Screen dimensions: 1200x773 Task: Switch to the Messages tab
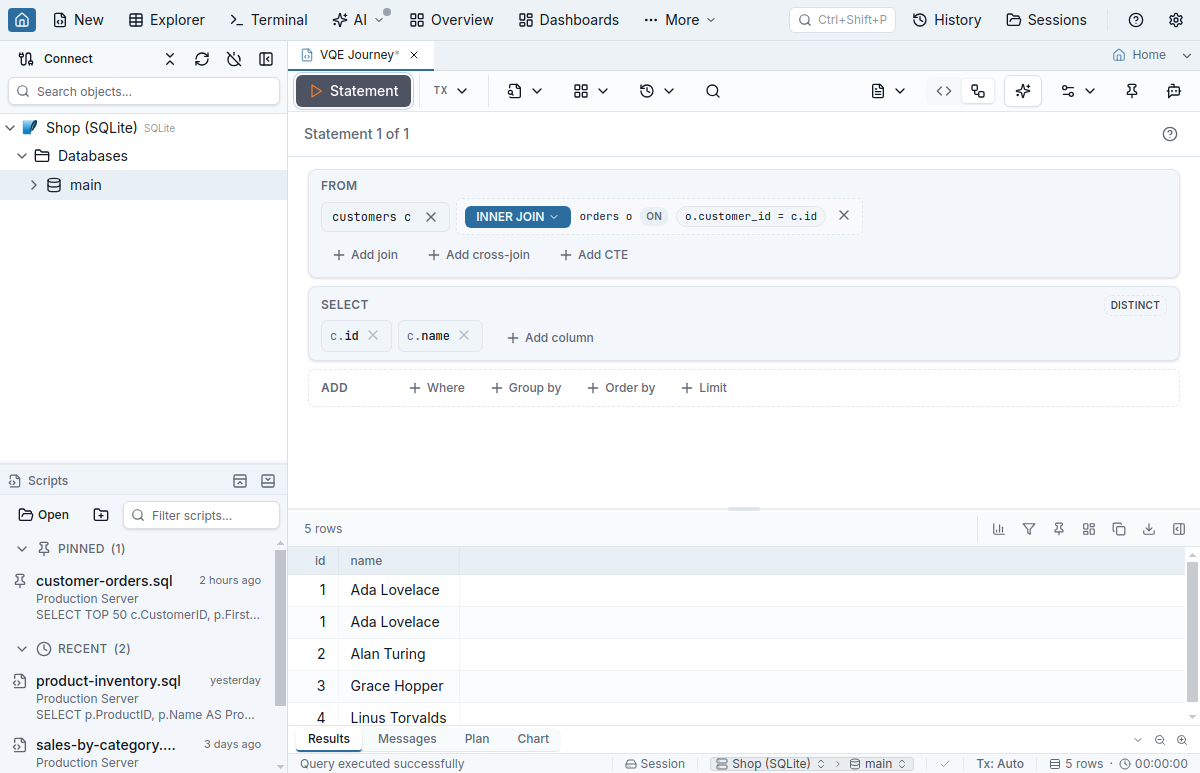(x=407, y=739)
